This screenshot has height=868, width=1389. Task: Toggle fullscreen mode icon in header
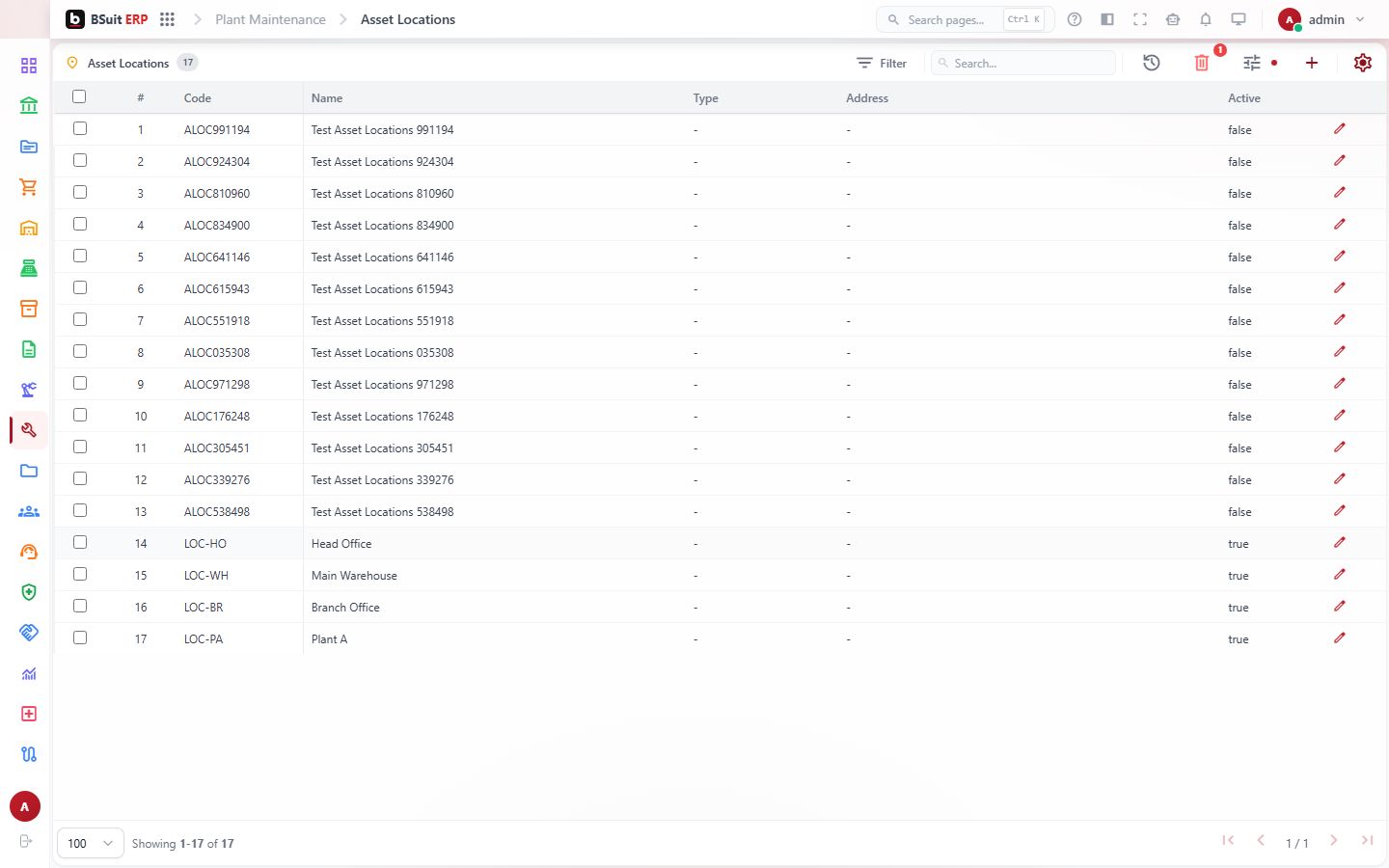[1140, 19]
